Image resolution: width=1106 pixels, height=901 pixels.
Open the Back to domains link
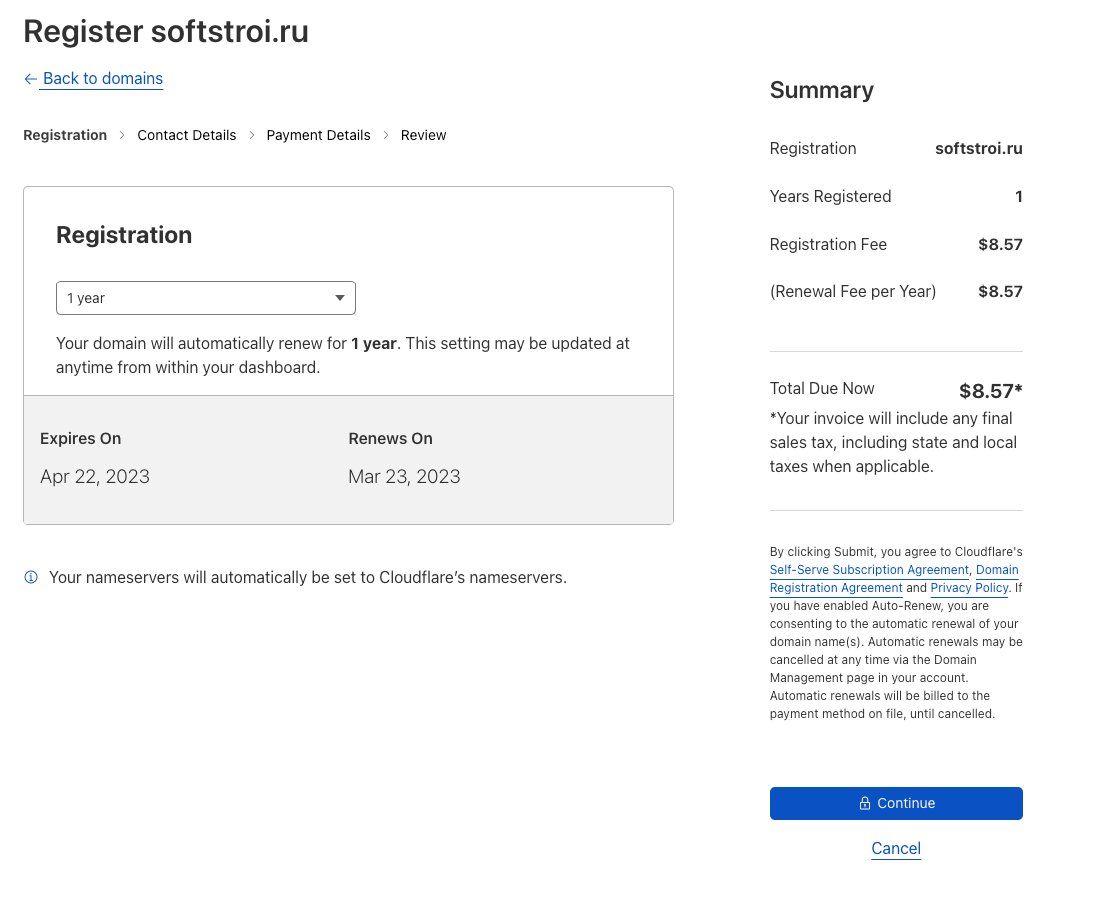tap(102, 79)
